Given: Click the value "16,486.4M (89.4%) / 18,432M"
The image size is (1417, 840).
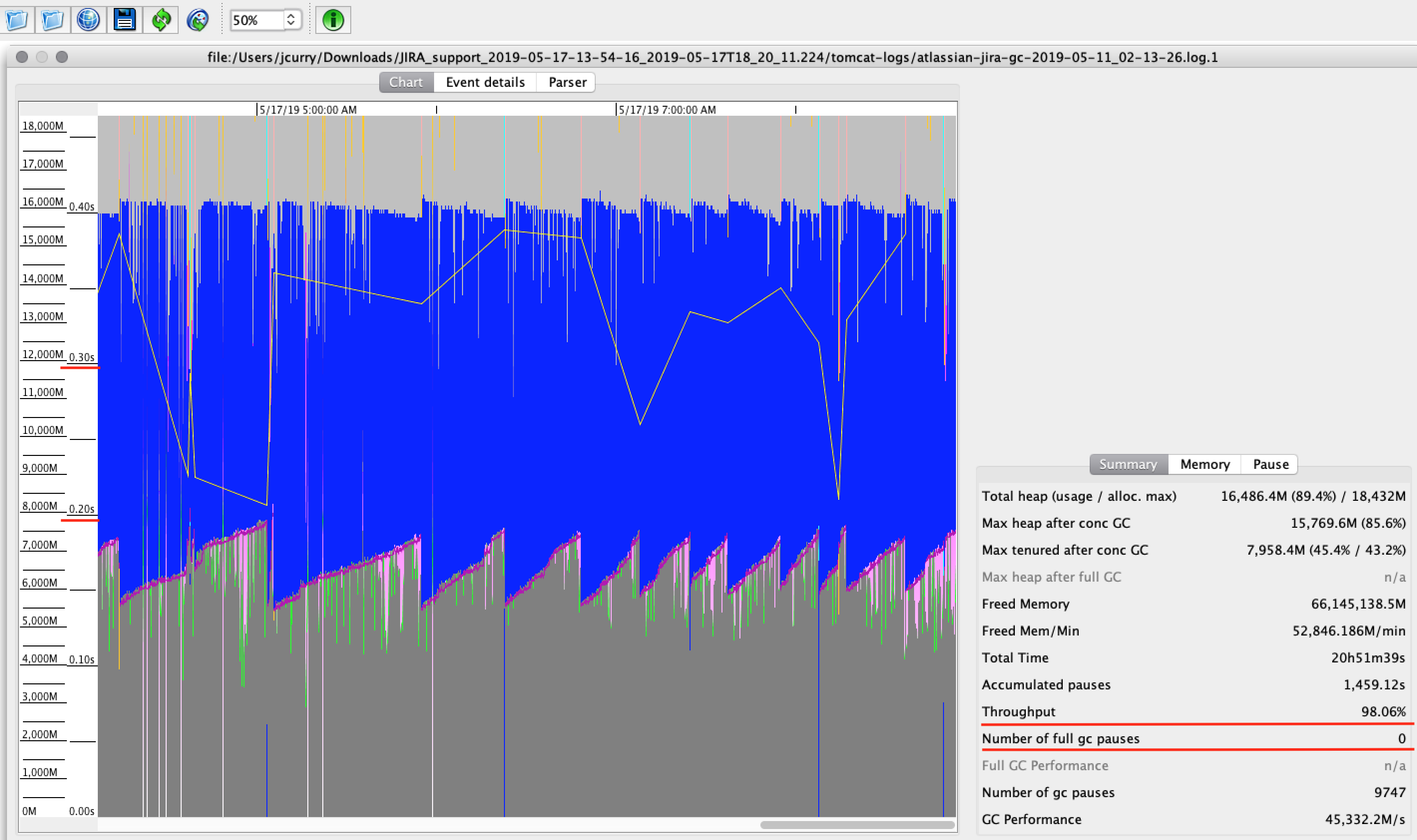Looking at the screenshot, I should tap(1313, 496).
